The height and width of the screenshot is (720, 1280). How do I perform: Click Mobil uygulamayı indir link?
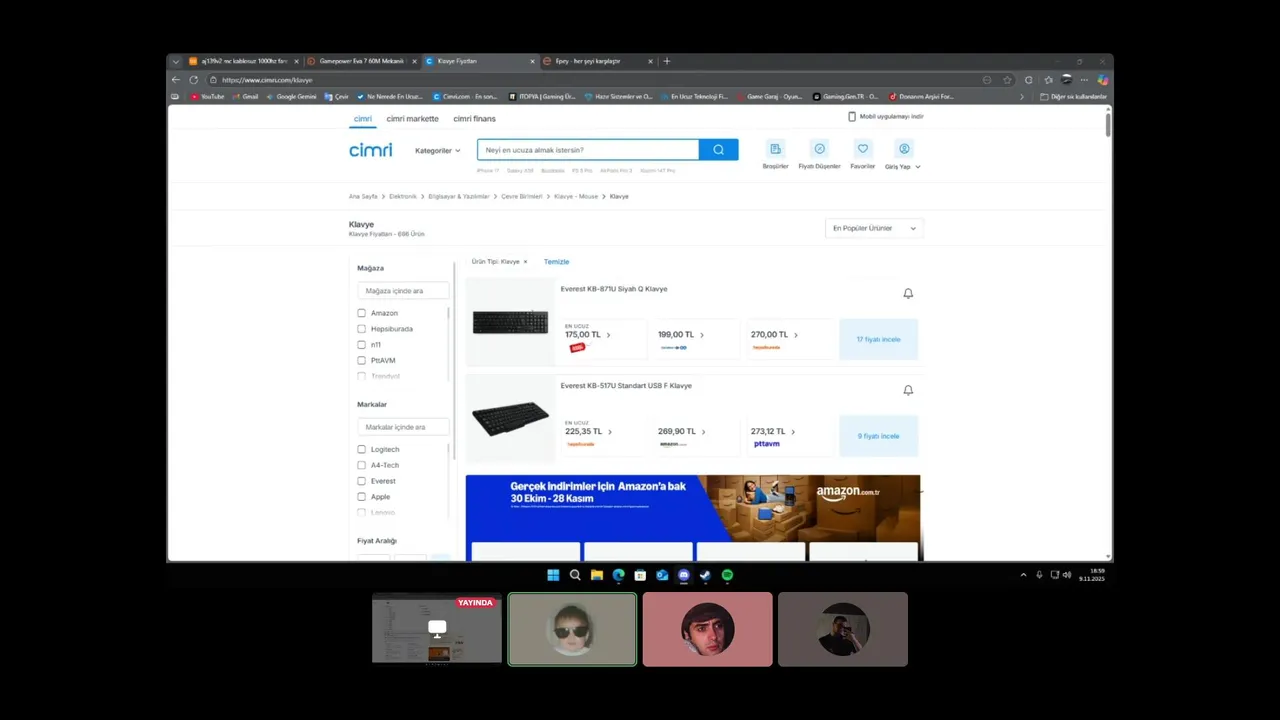pos(886,117)
